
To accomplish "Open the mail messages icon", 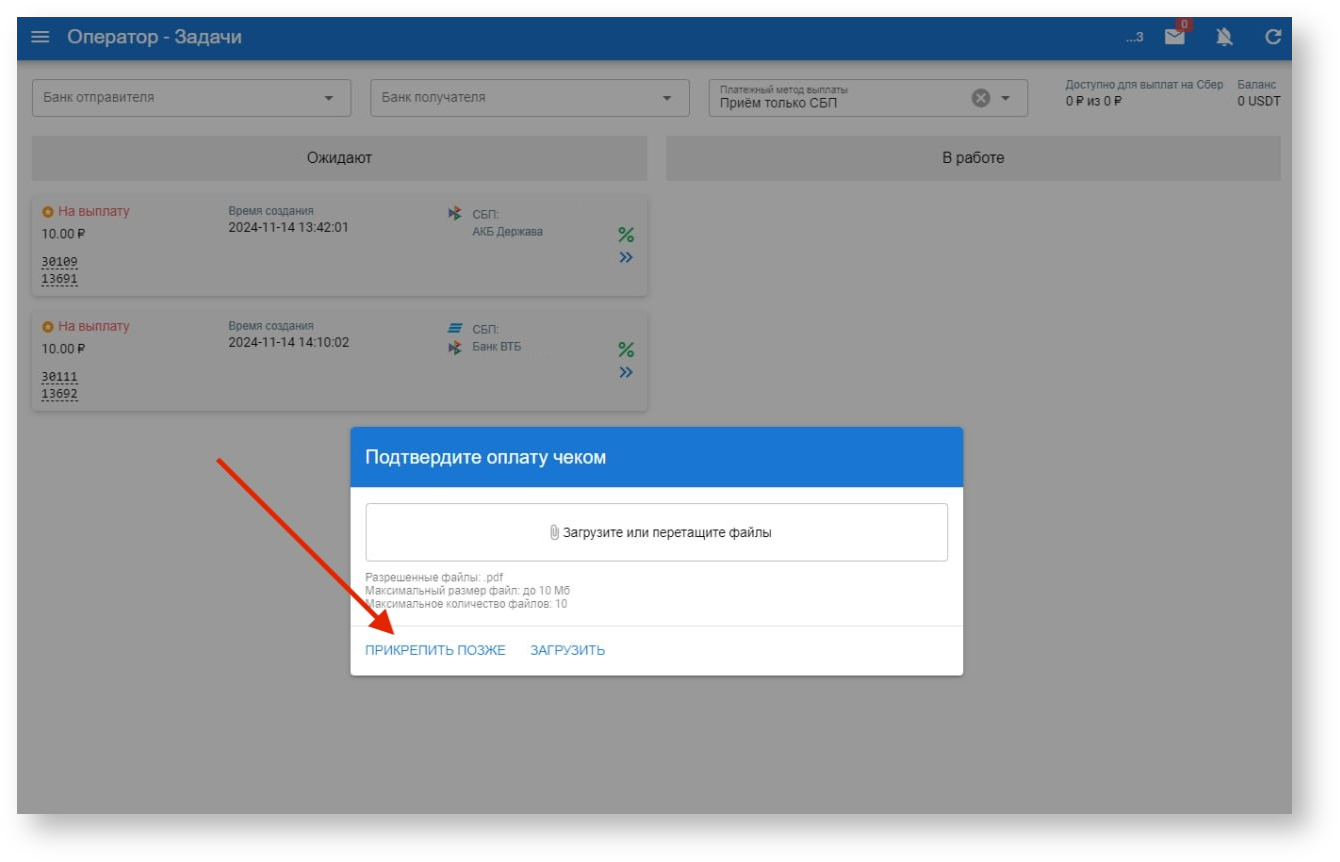I will point(1175,37).
